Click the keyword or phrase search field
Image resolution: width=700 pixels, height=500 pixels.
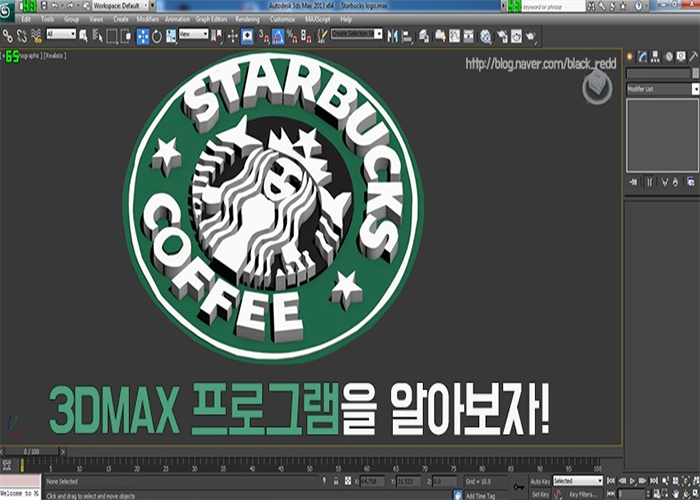(x=554, y=7)
